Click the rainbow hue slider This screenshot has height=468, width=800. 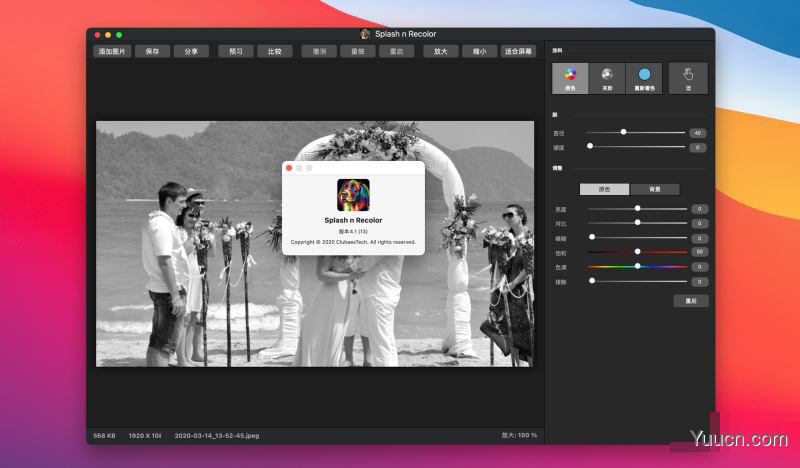click(x=637, y=266)
